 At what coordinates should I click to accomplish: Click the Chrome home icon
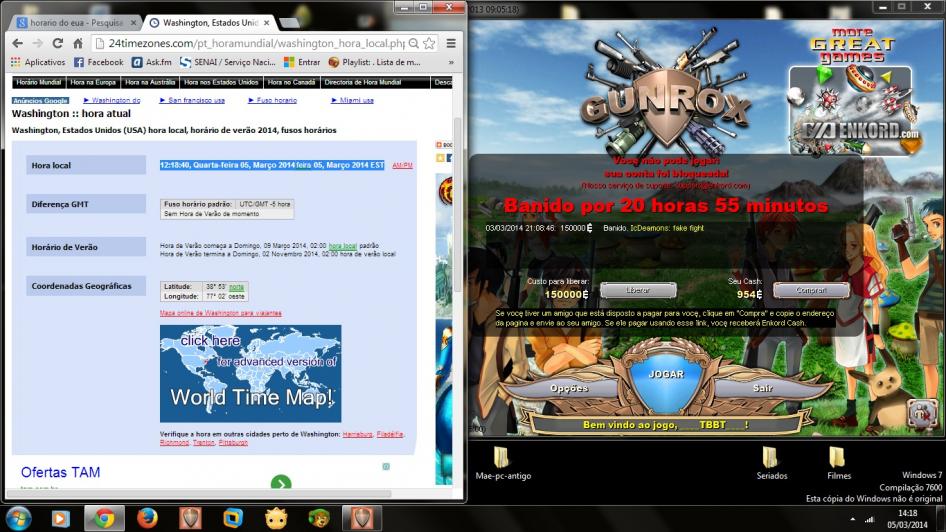tap(78, 44)
